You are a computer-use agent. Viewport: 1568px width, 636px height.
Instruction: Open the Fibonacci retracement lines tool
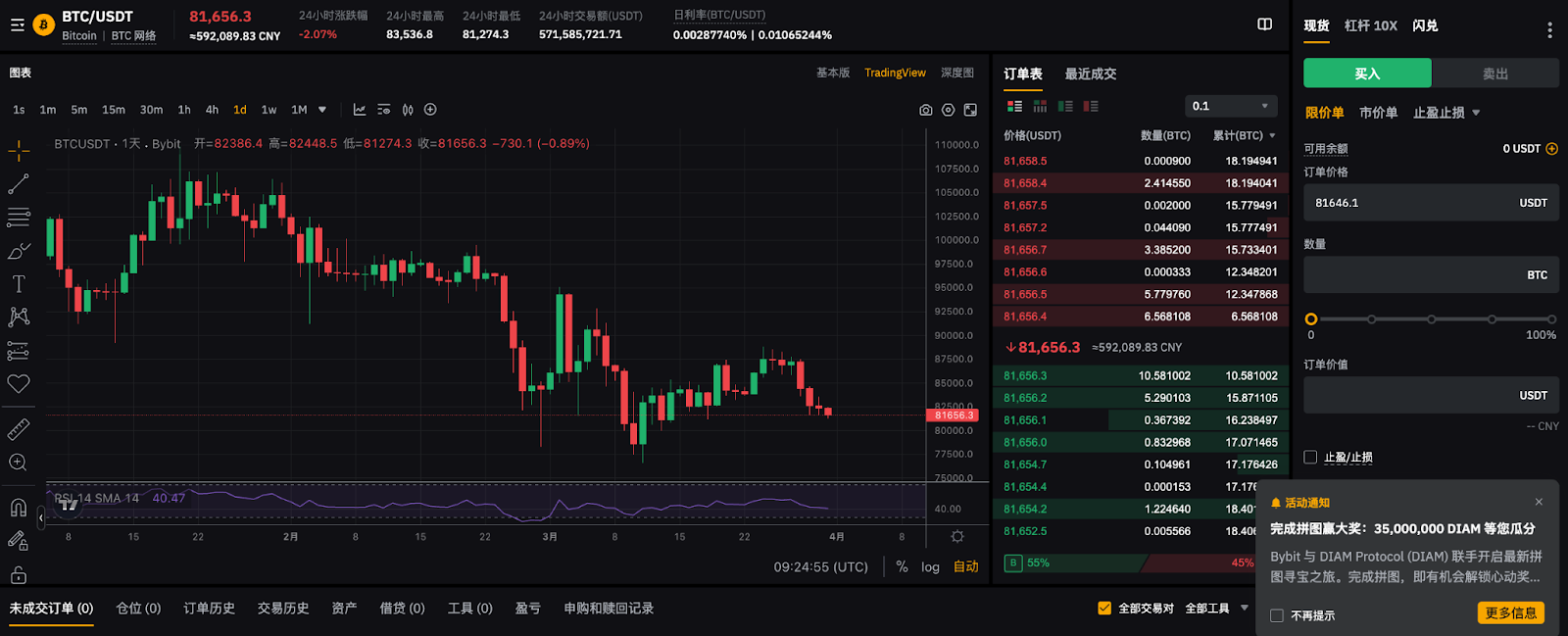19,218
